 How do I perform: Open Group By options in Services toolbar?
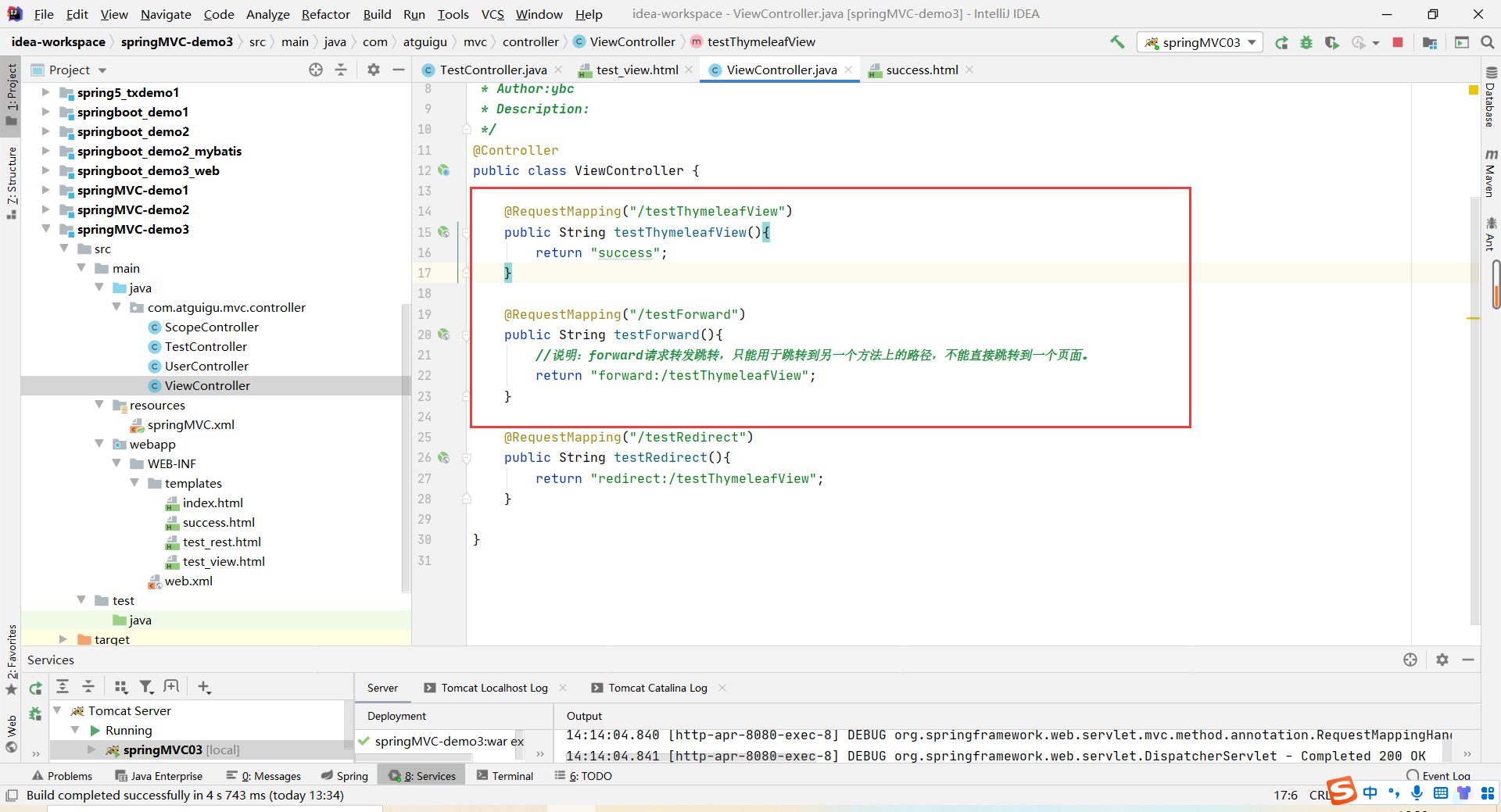click(120, 687)
